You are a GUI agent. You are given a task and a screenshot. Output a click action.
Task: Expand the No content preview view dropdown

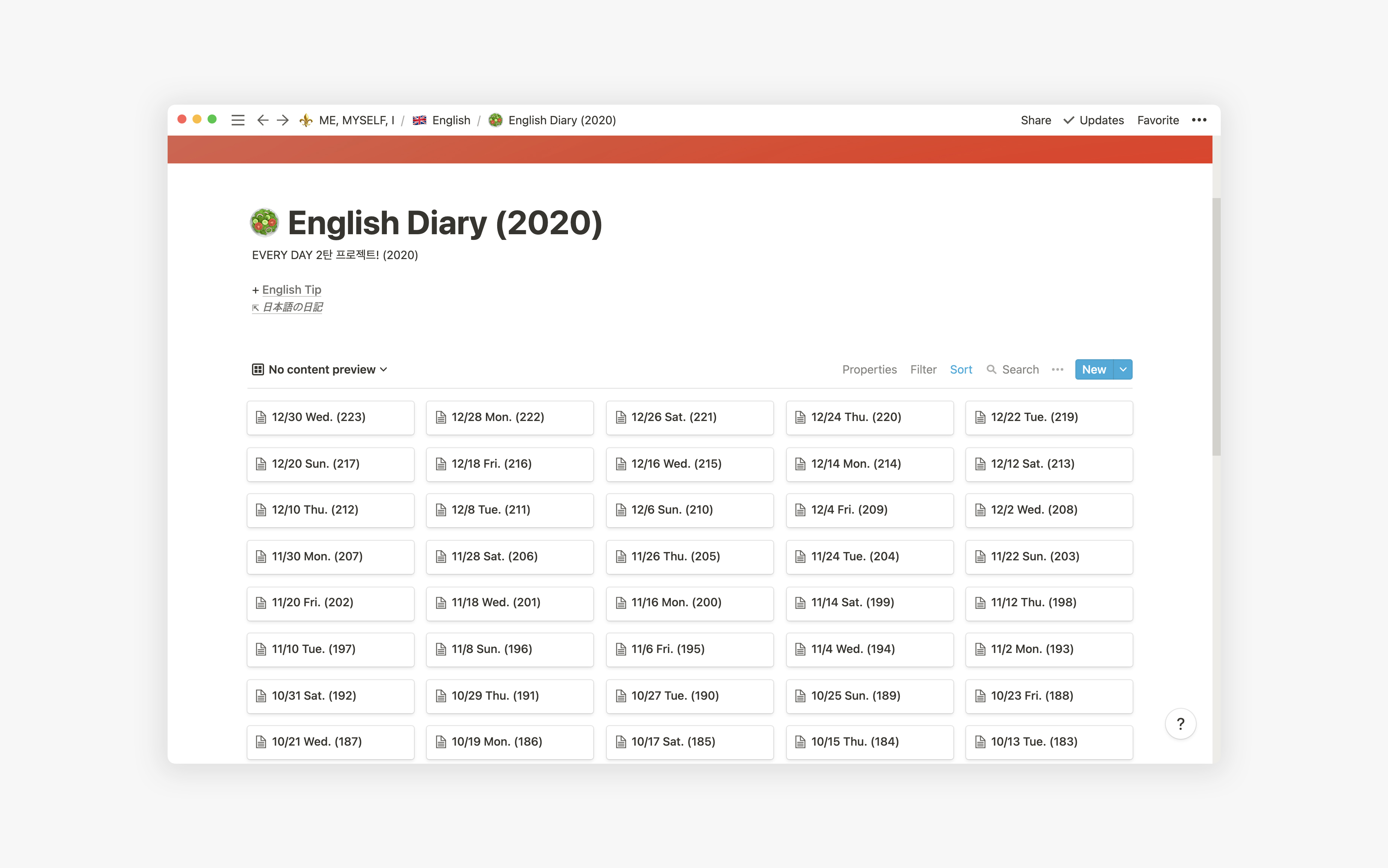pos(383,369)
